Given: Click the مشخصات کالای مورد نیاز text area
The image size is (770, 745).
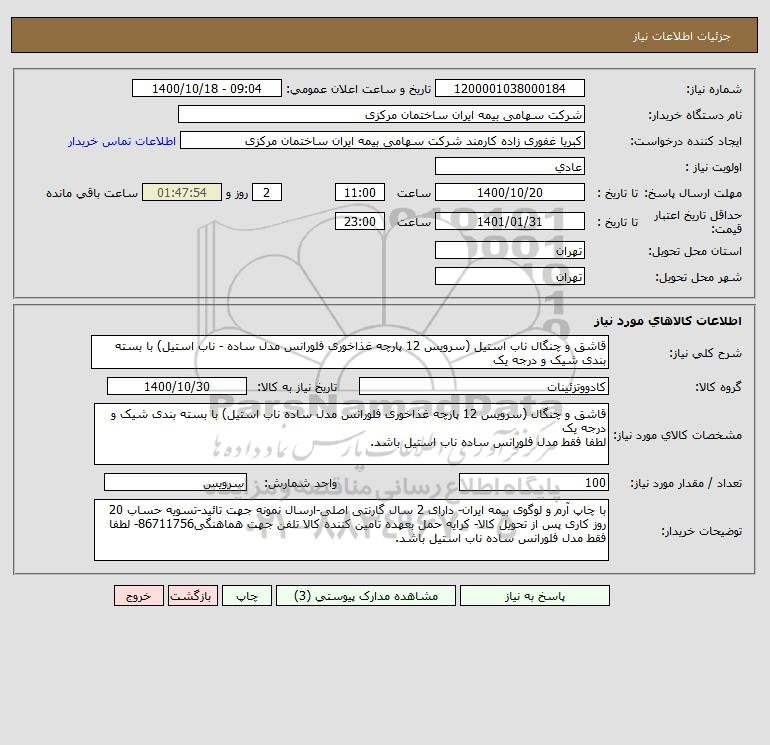Looking at the screenshot, I should click(x=351, y=434).
